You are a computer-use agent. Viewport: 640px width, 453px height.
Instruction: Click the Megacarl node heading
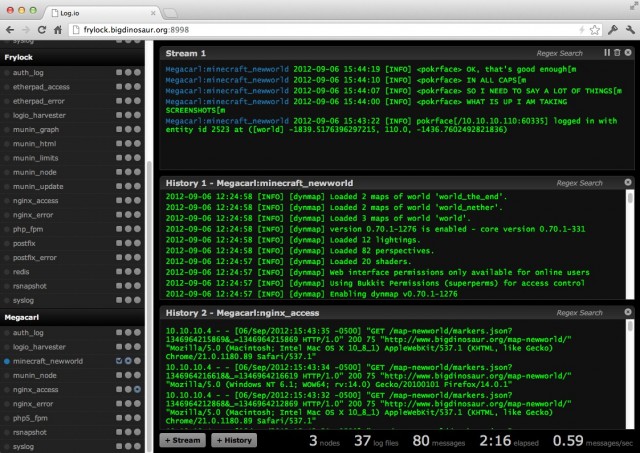pos(22,318)
